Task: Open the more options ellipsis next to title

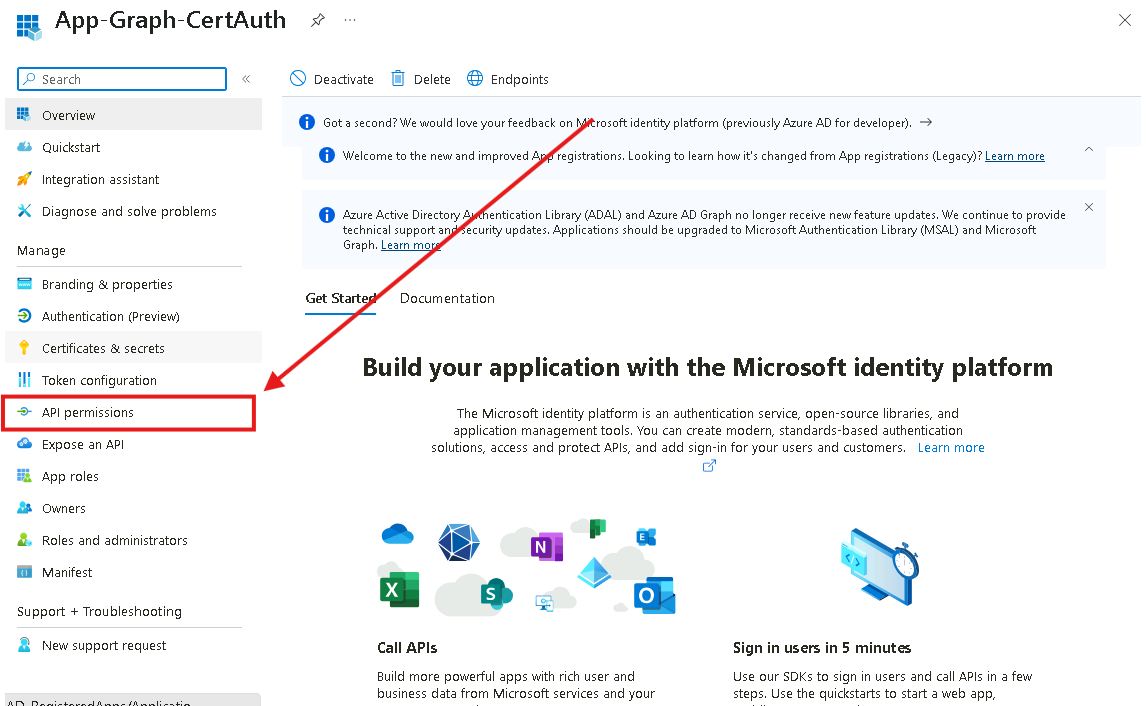Action: click(350, 20)
